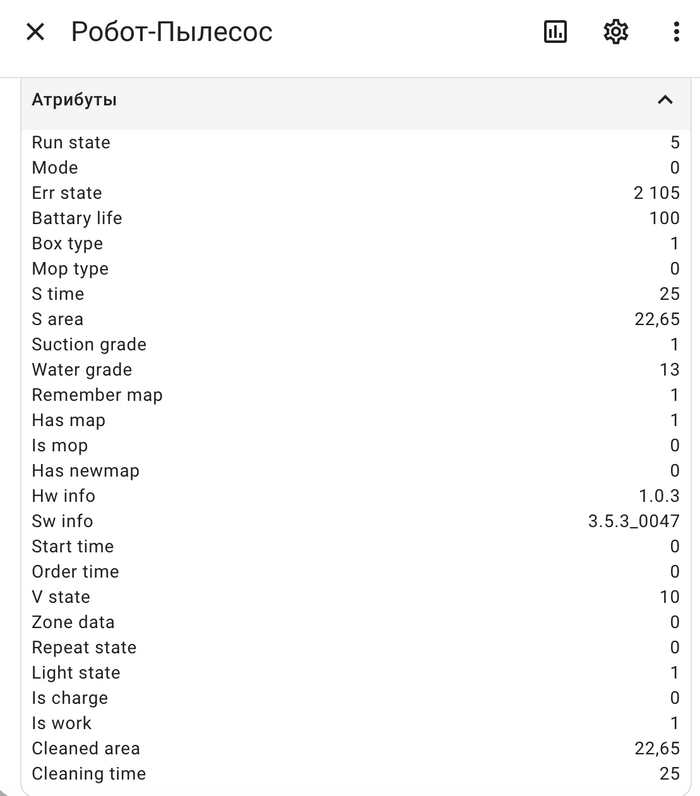Click the S area value 22,65
Image resolution: width=700 pixels, height=796 pixels.
click(657, 319)
